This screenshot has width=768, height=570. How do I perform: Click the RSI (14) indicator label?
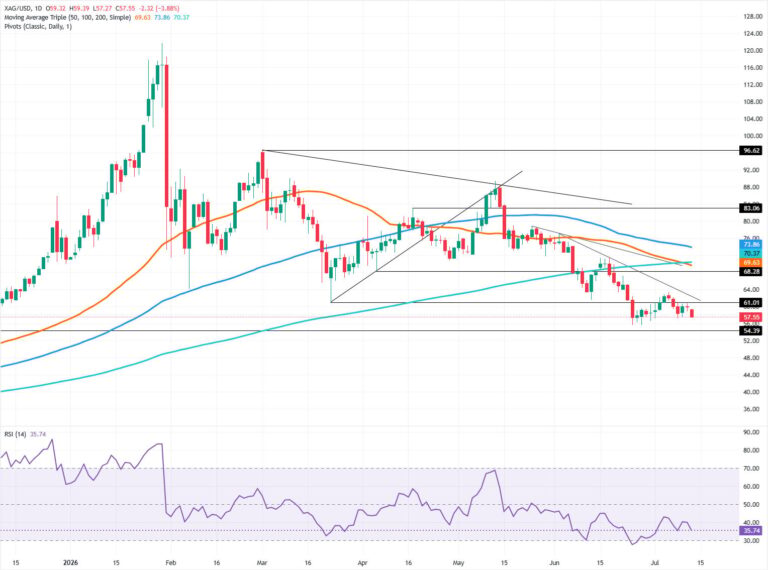(x=15, y=434)
